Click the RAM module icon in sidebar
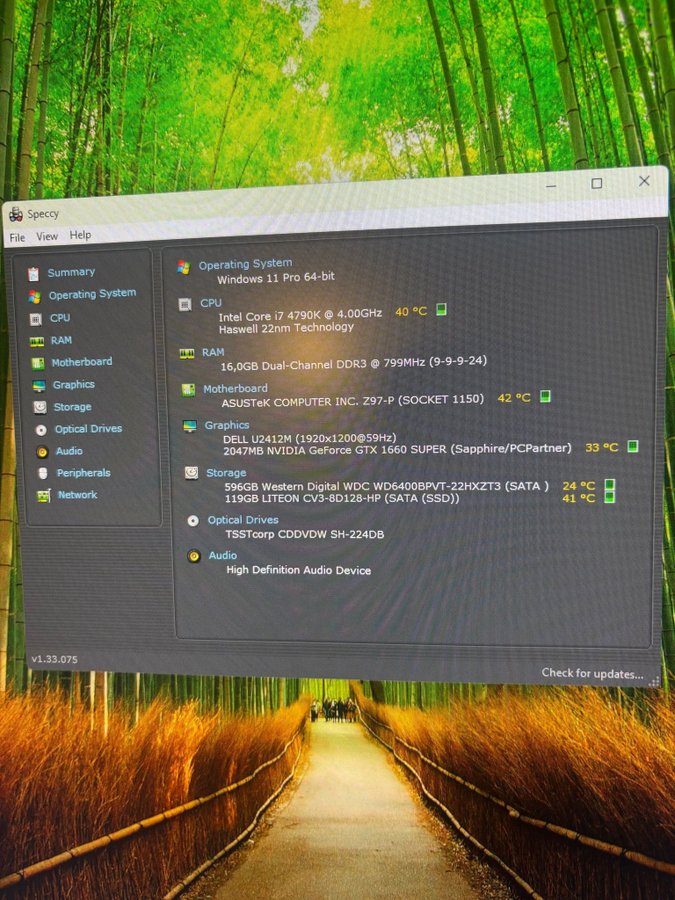 [36, 341]
